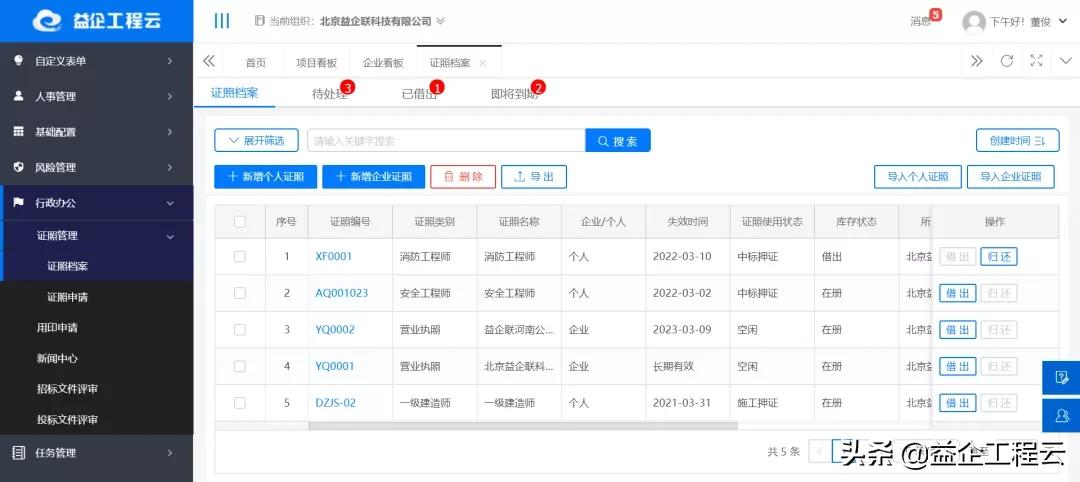The height and width of the screenshot is (482, 1080).
Task: Click the 益企工程云 logo icon
Action: [49, 21]
